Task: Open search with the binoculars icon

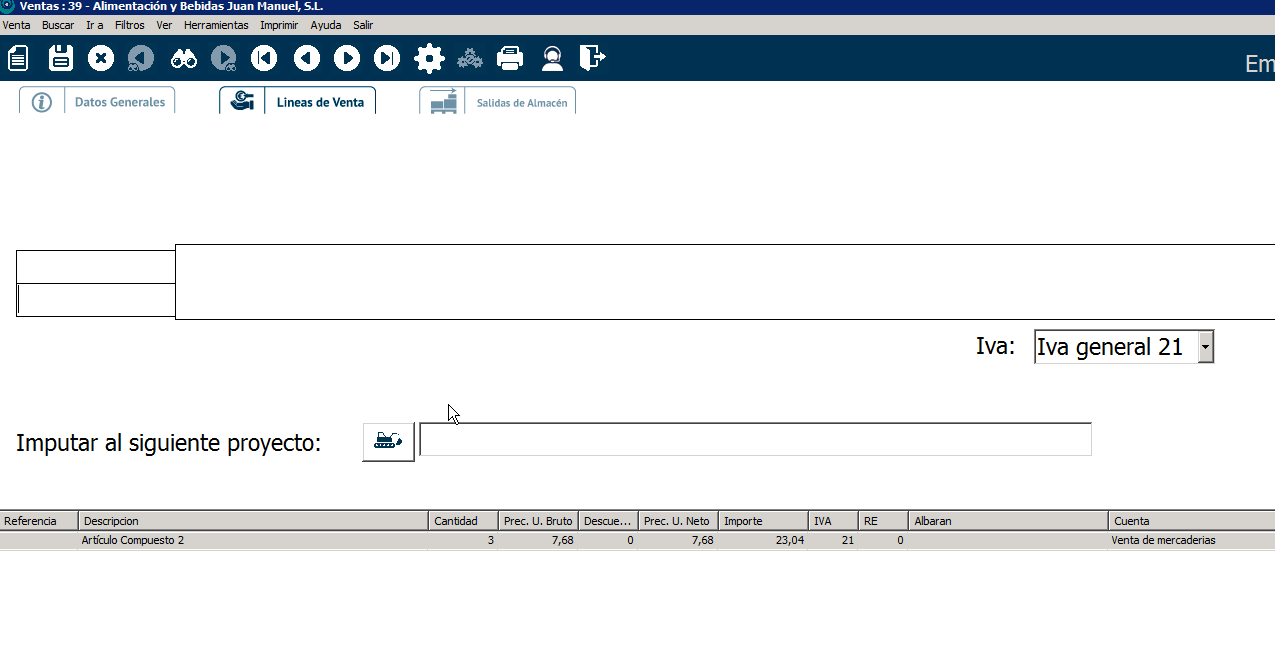Action: point(184,58)
